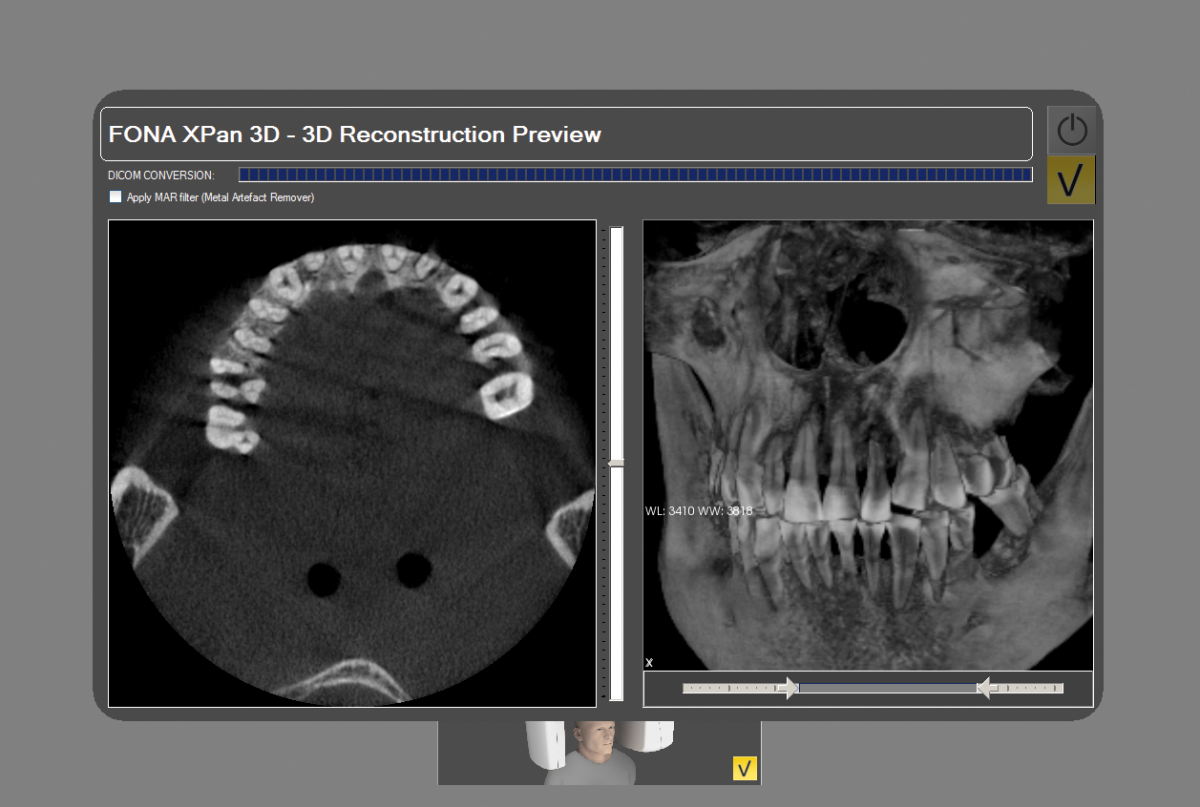Image resolution: width=1200 pixels, height=807 pixels.
Task: Confirm reconstruction with the large checkmark icon
Action: [x=1071, y=180]
